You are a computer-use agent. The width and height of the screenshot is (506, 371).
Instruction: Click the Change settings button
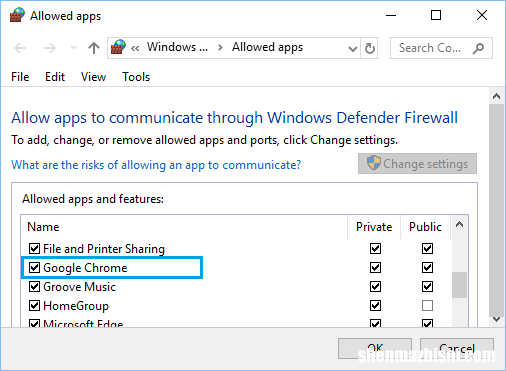(417, 164)
